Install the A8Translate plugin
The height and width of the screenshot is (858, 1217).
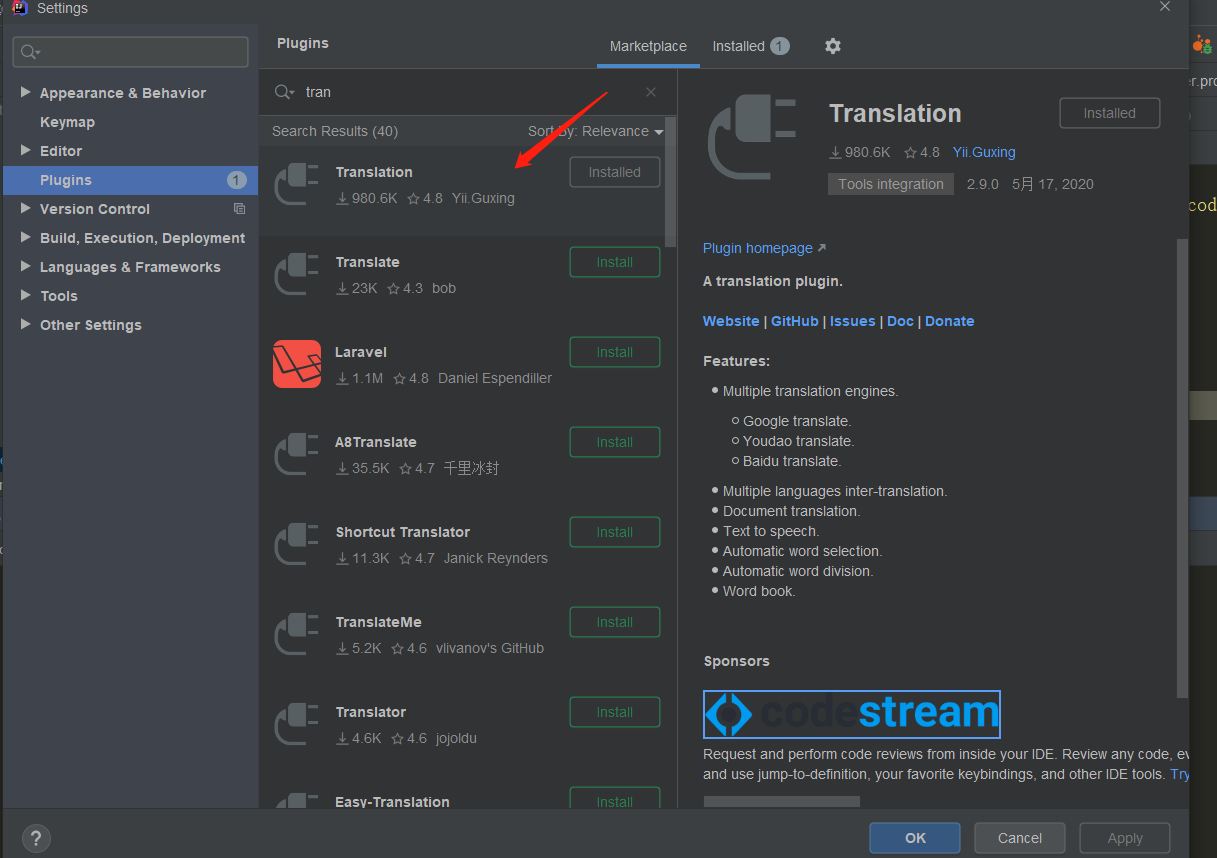(615, 442)
